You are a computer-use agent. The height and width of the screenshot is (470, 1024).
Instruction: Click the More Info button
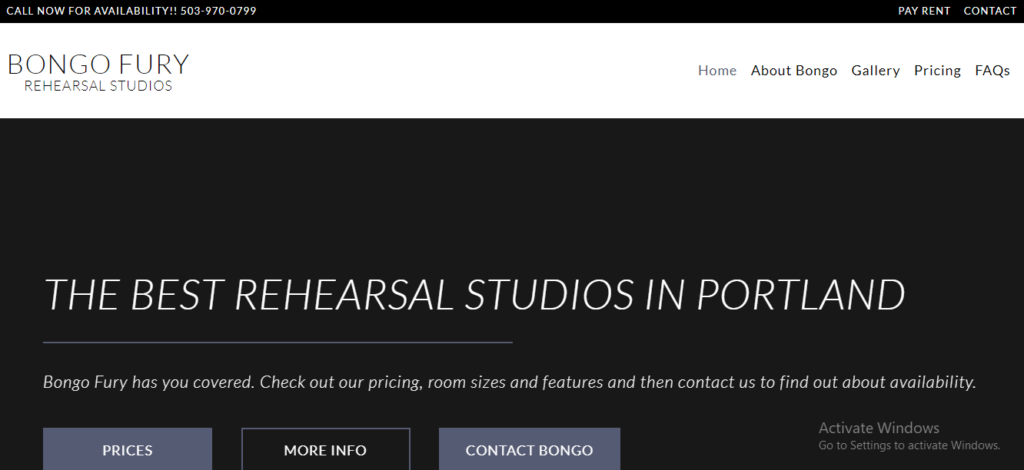(x=325, y=450)
